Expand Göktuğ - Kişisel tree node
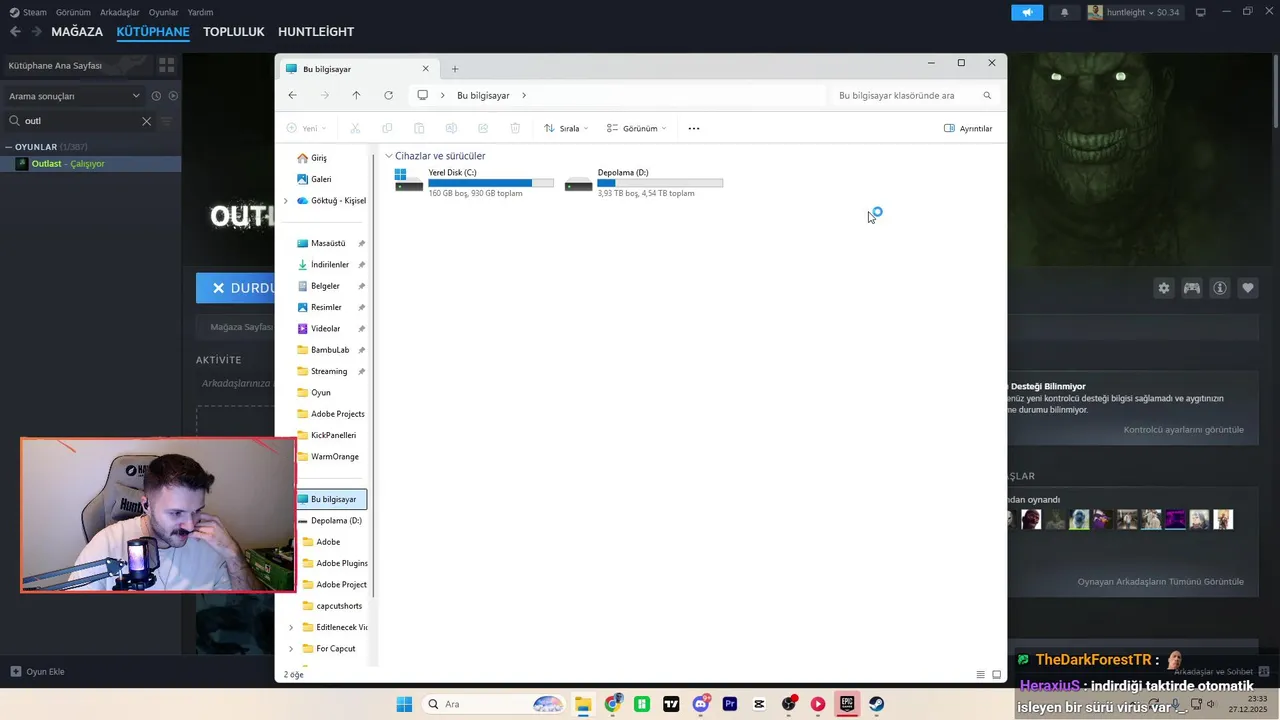 tap(286, 200)
